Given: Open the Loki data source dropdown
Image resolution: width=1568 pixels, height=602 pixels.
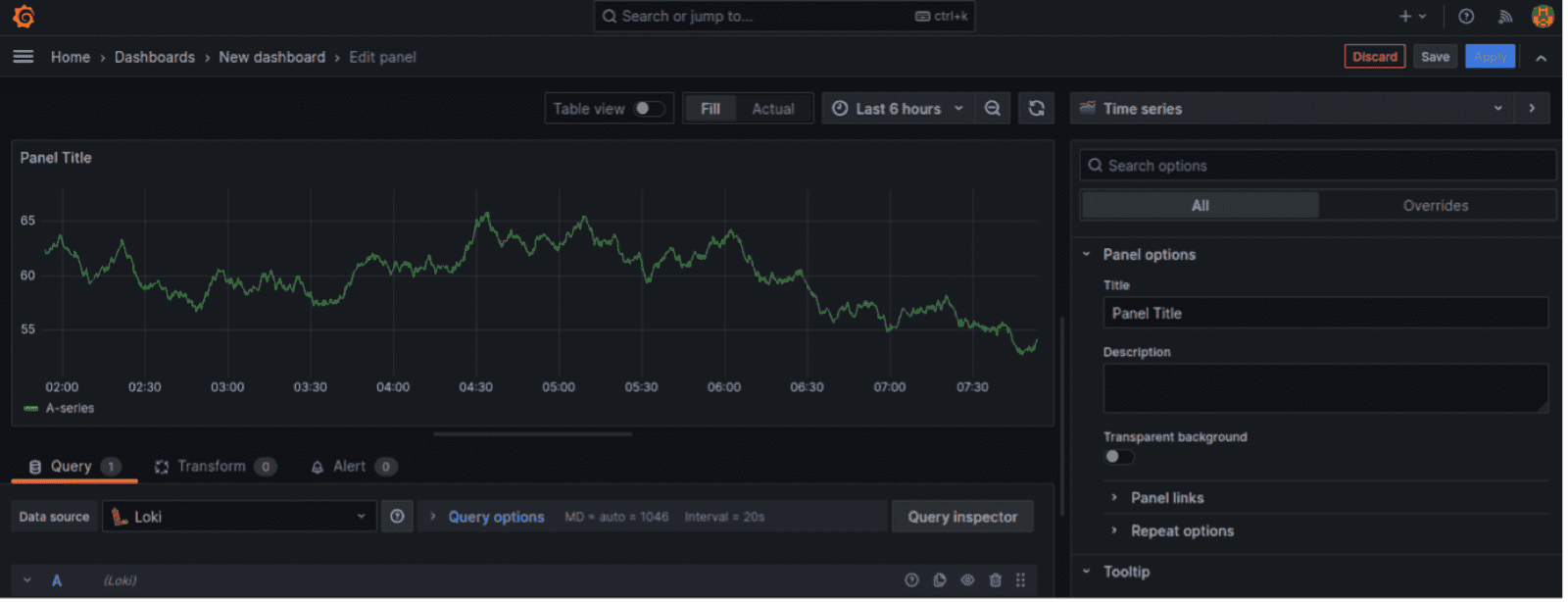Looking at the screenshot, I should pyautogui.click(x=239, y=517).
